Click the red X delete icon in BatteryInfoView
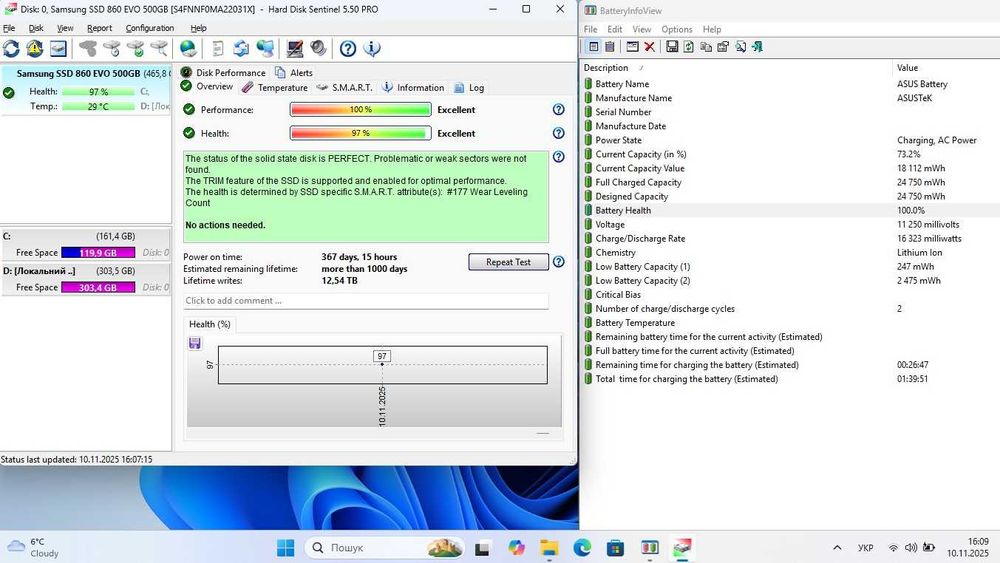The width and height of the screenshot is (1000, 563). tap(649, 47)
